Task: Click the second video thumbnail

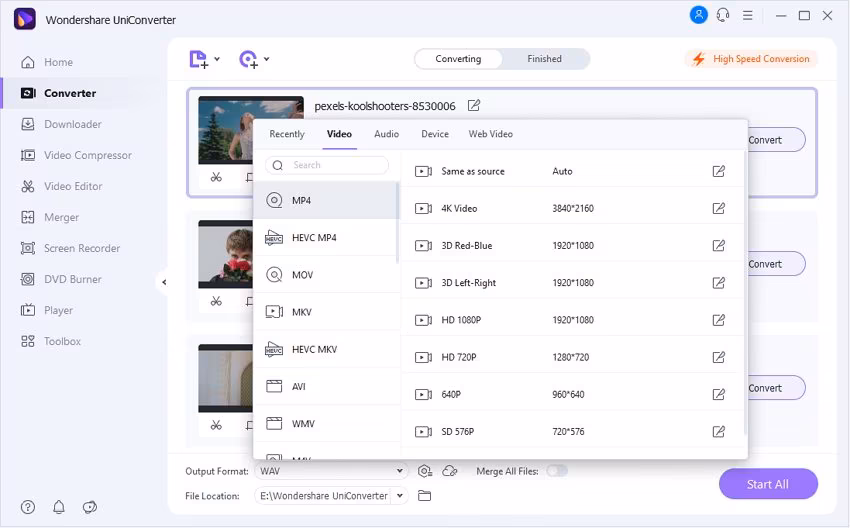Action: 226,254
